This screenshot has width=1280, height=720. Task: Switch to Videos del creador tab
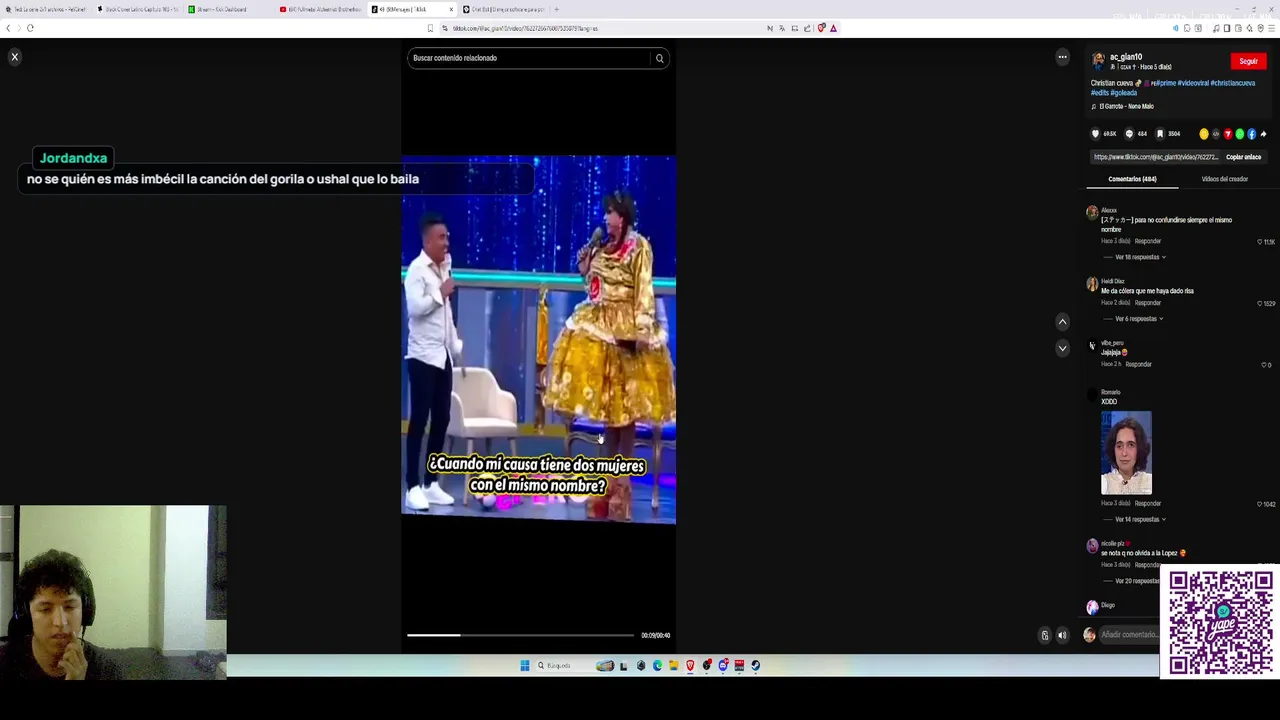pyautogui.click(x=1224, y=179)
